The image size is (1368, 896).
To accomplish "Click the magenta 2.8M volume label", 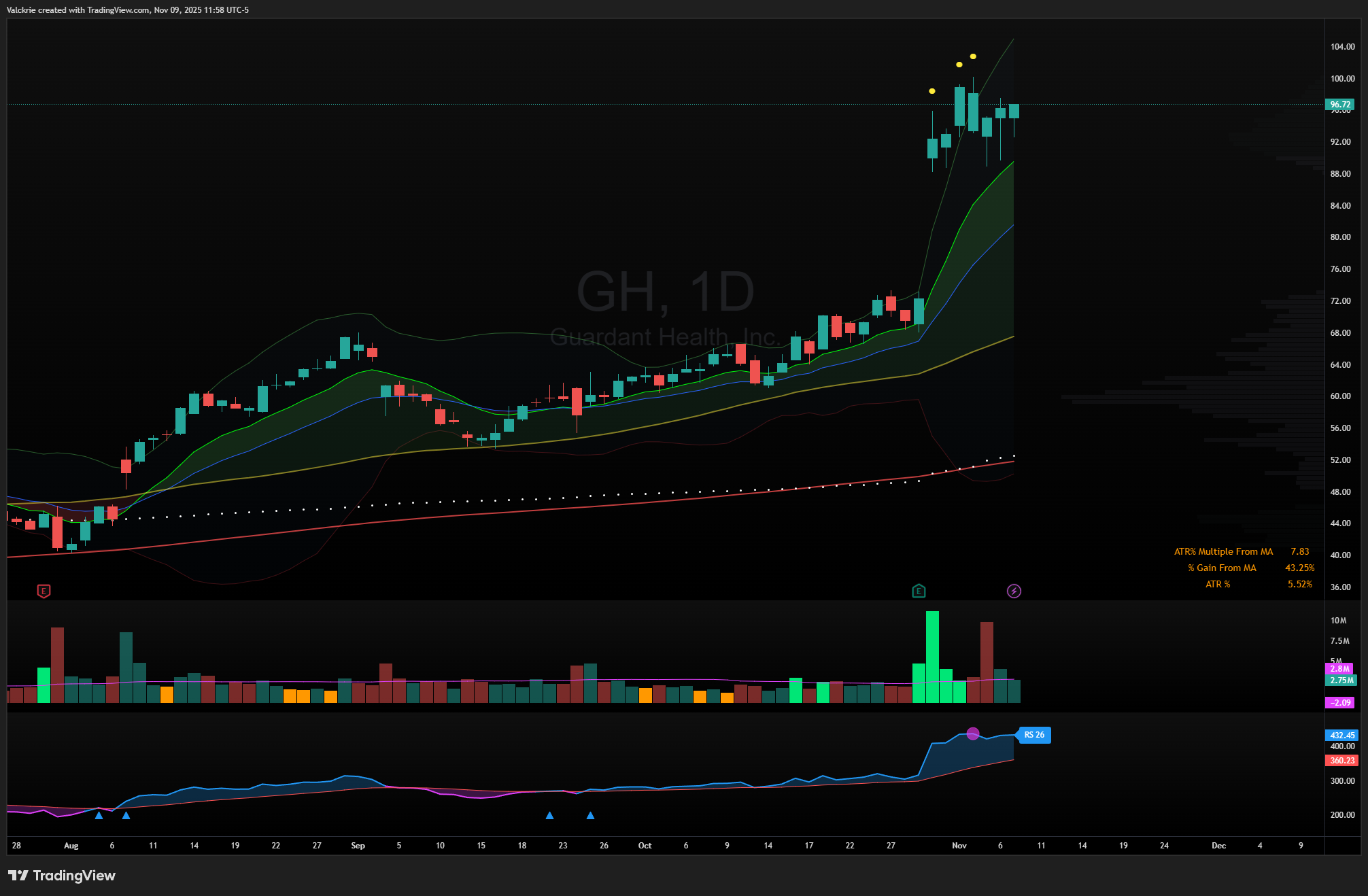I will click(1339, 669).
